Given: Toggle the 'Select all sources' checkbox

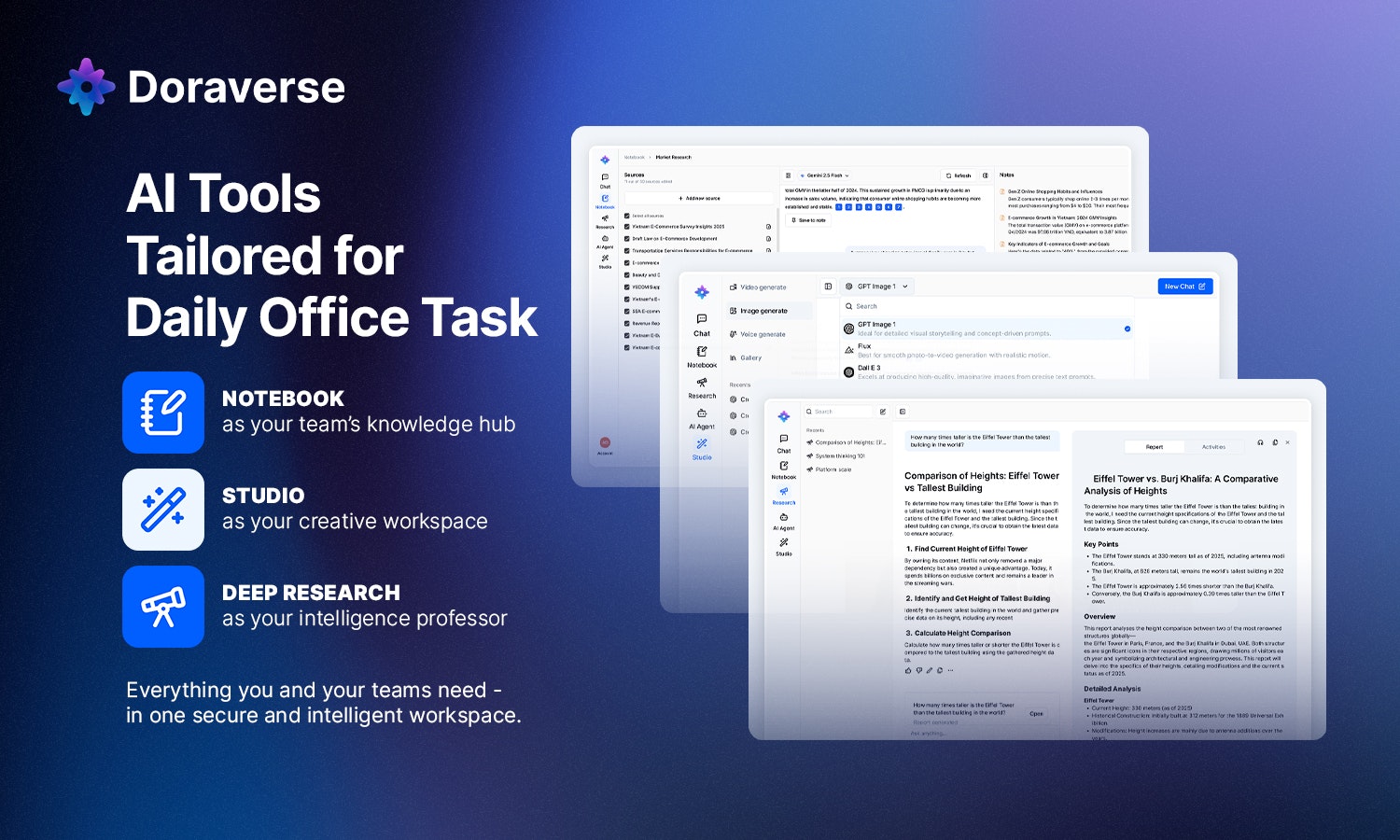Looking at the screenshot, I should coord(627,216).
